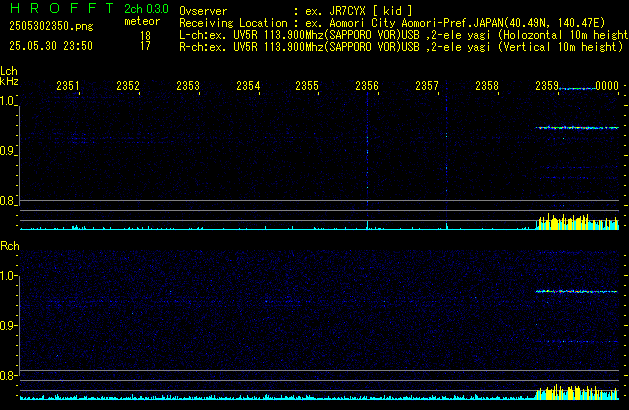Click the Ovserver line with JR7CYX
The width and height of the screenshot is (629, 410).
[296, 11]
